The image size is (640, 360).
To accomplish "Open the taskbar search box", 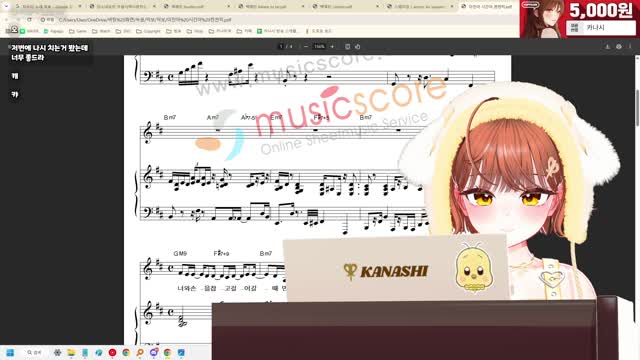I will coord(34,352).
